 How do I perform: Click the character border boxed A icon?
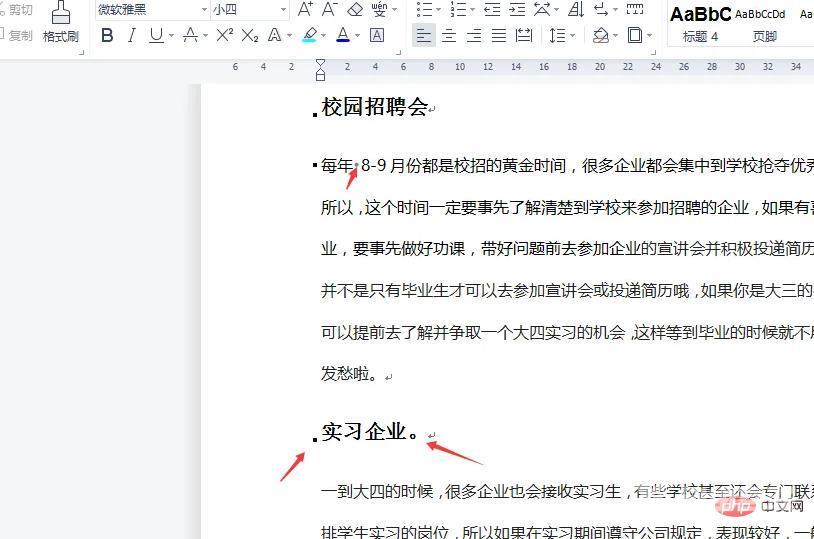click(377, 35)
